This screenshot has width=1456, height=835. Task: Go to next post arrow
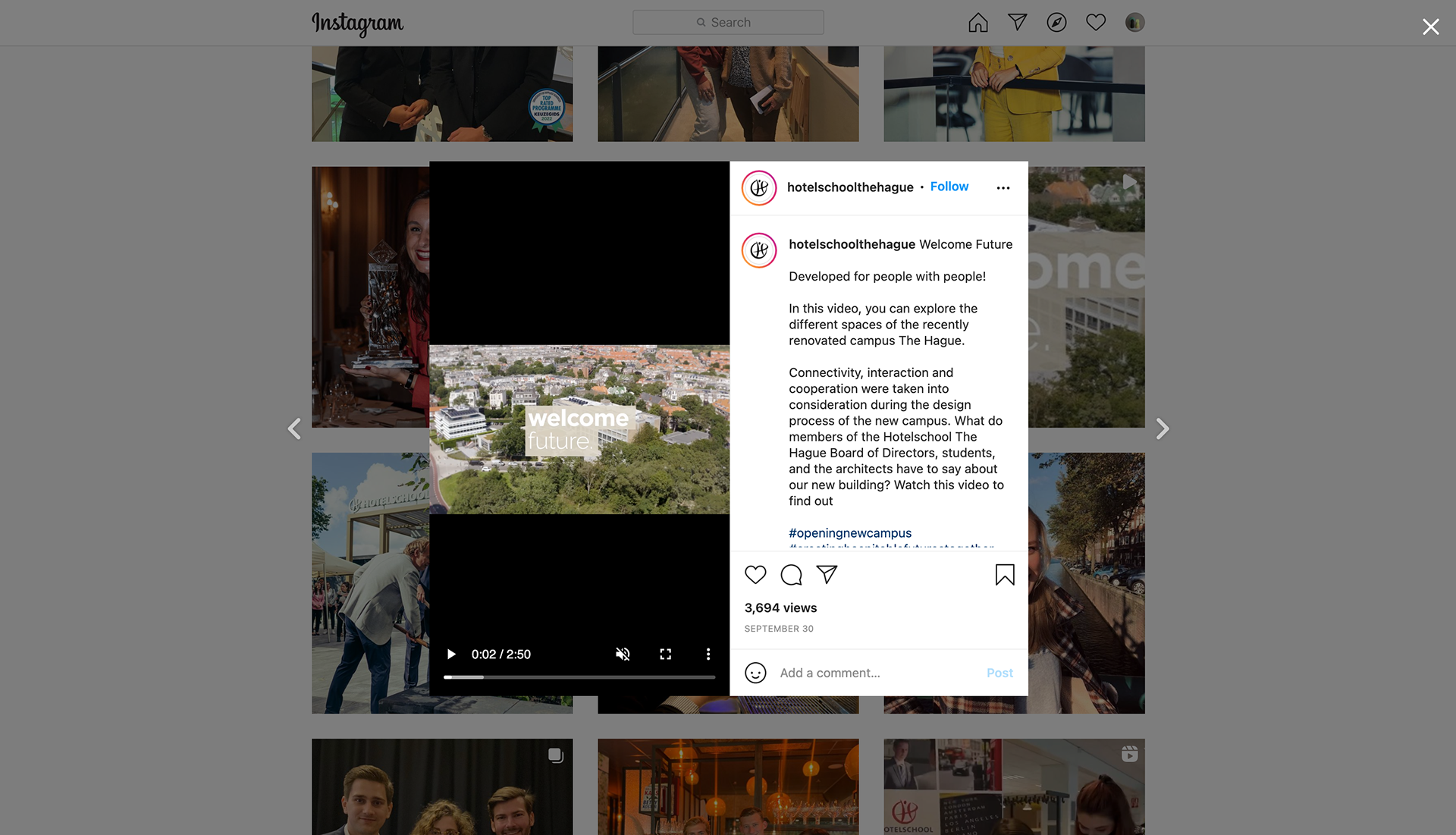(1162, 428)
